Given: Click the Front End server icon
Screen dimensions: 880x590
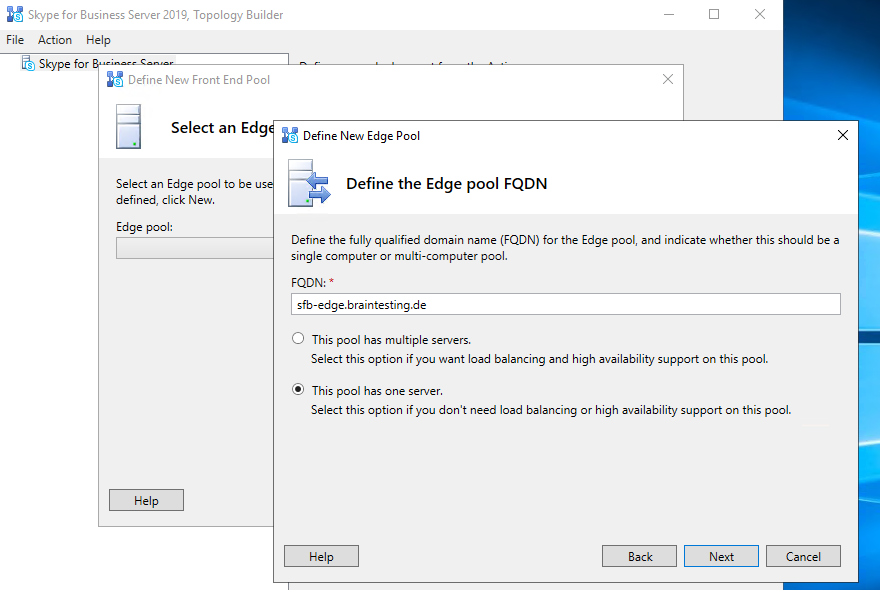Looking at the screenshot, I should click(x=128, y=127).
